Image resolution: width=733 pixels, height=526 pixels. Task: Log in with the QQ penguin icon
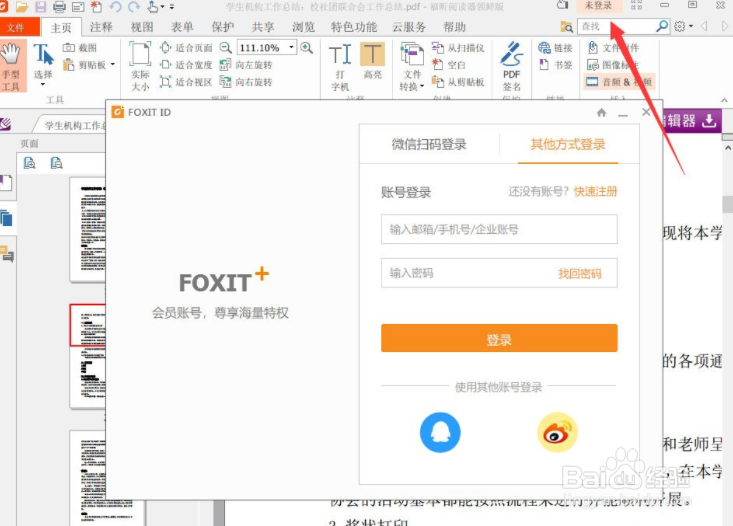440,432
